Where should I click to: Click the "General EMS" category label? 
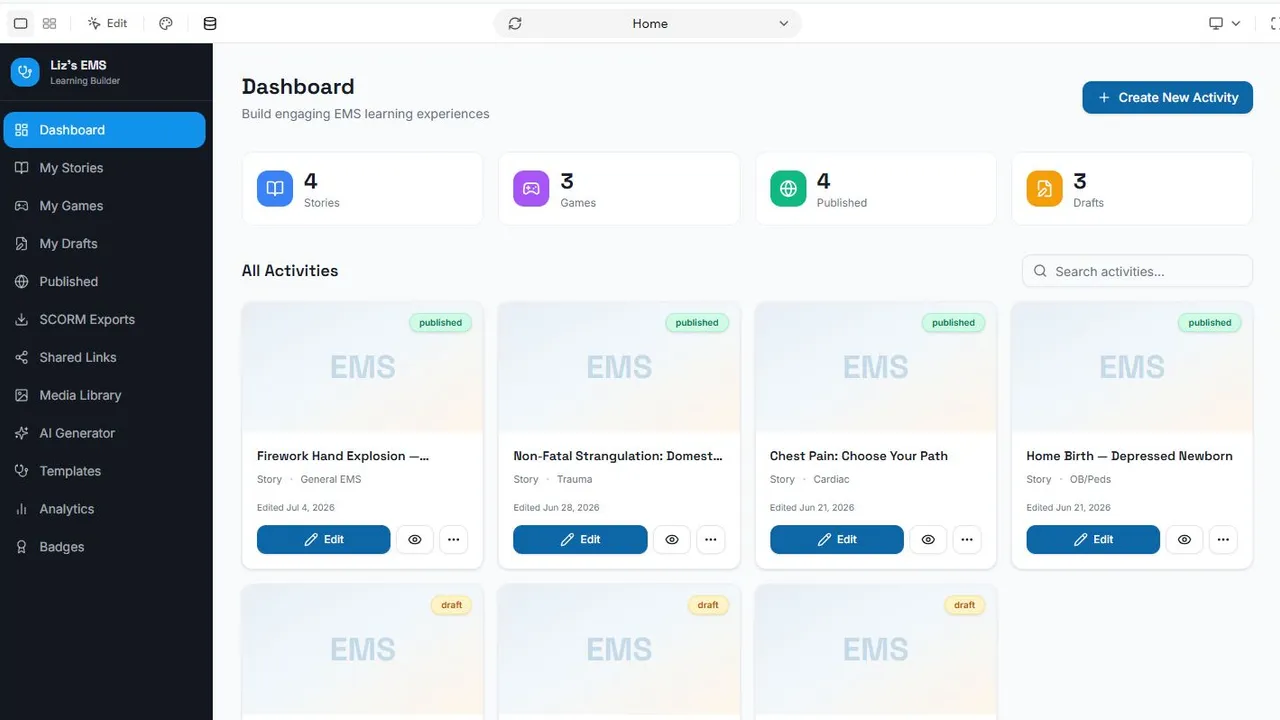(x=330, y=480)
